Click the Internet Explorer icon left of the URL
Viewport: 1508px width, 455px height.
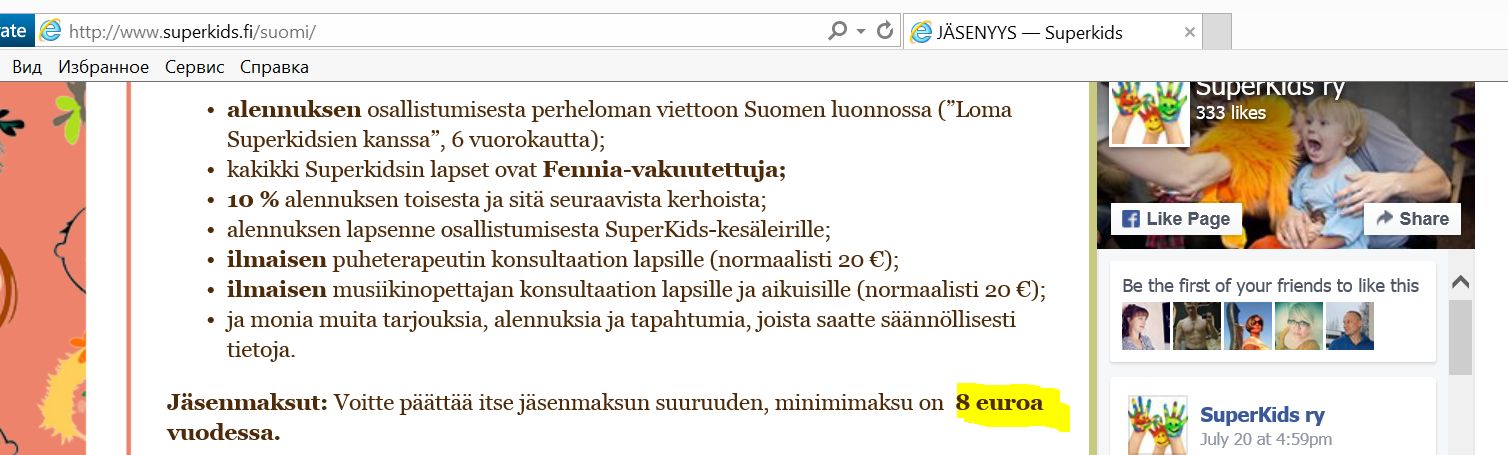[x=50, y=32]
